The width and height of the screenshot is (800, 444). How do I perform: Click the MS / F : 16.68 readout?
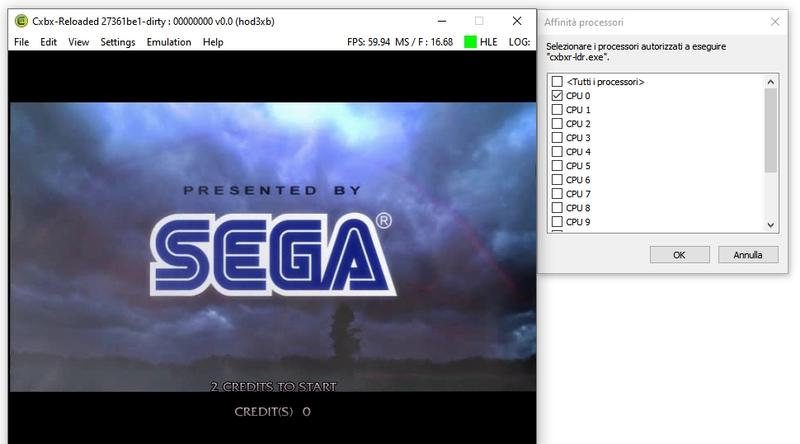424,42
